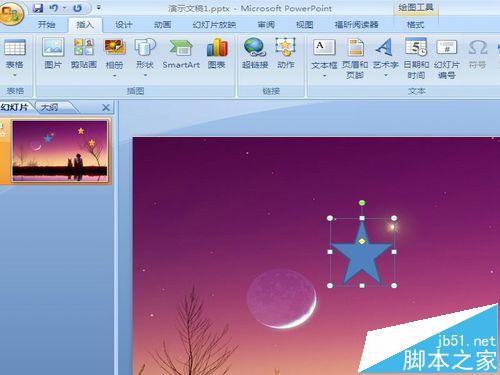This screenshot has height=375, width=500.
Task: Expand the 相册 dropdown arrow
Action: pyautogui.click(x=114, y=76)
